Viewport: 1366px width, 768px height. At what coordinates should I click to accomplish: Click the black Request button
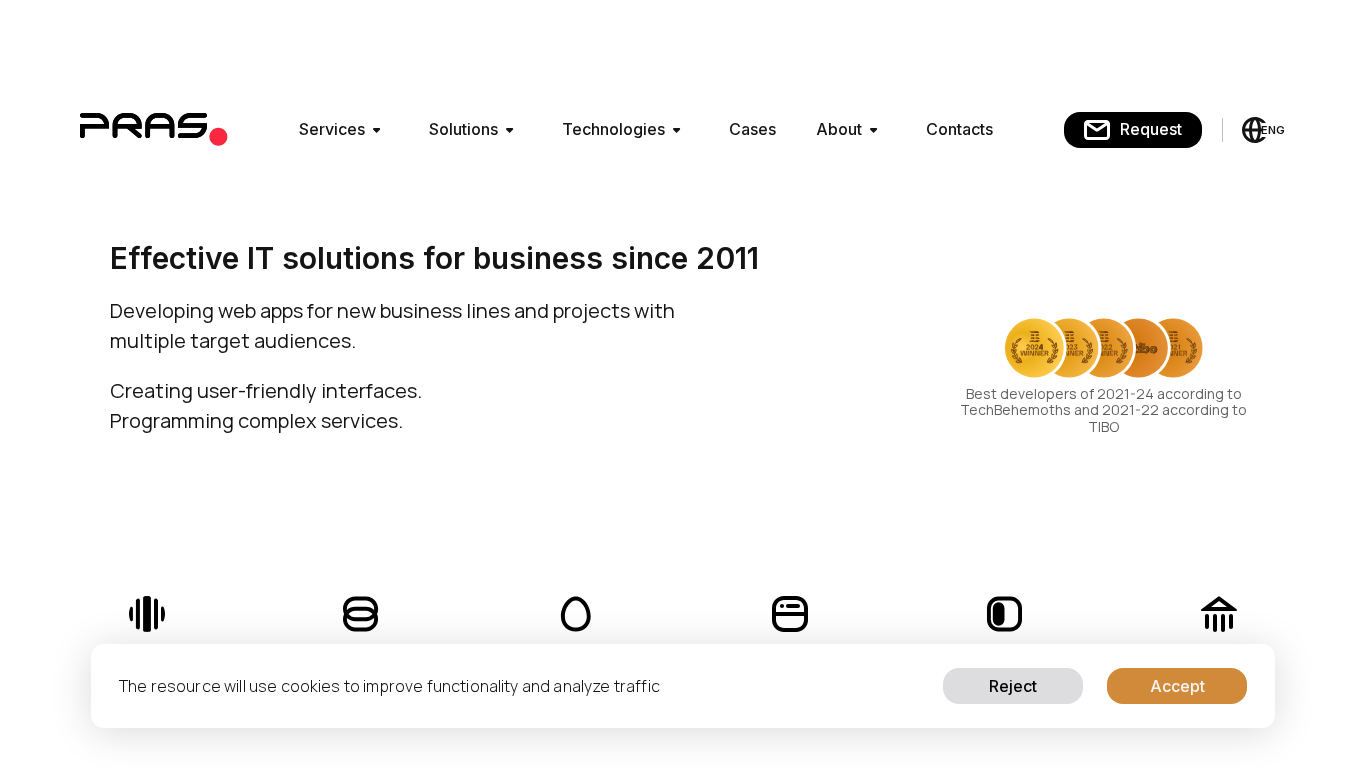click(x=1132, y=130)
